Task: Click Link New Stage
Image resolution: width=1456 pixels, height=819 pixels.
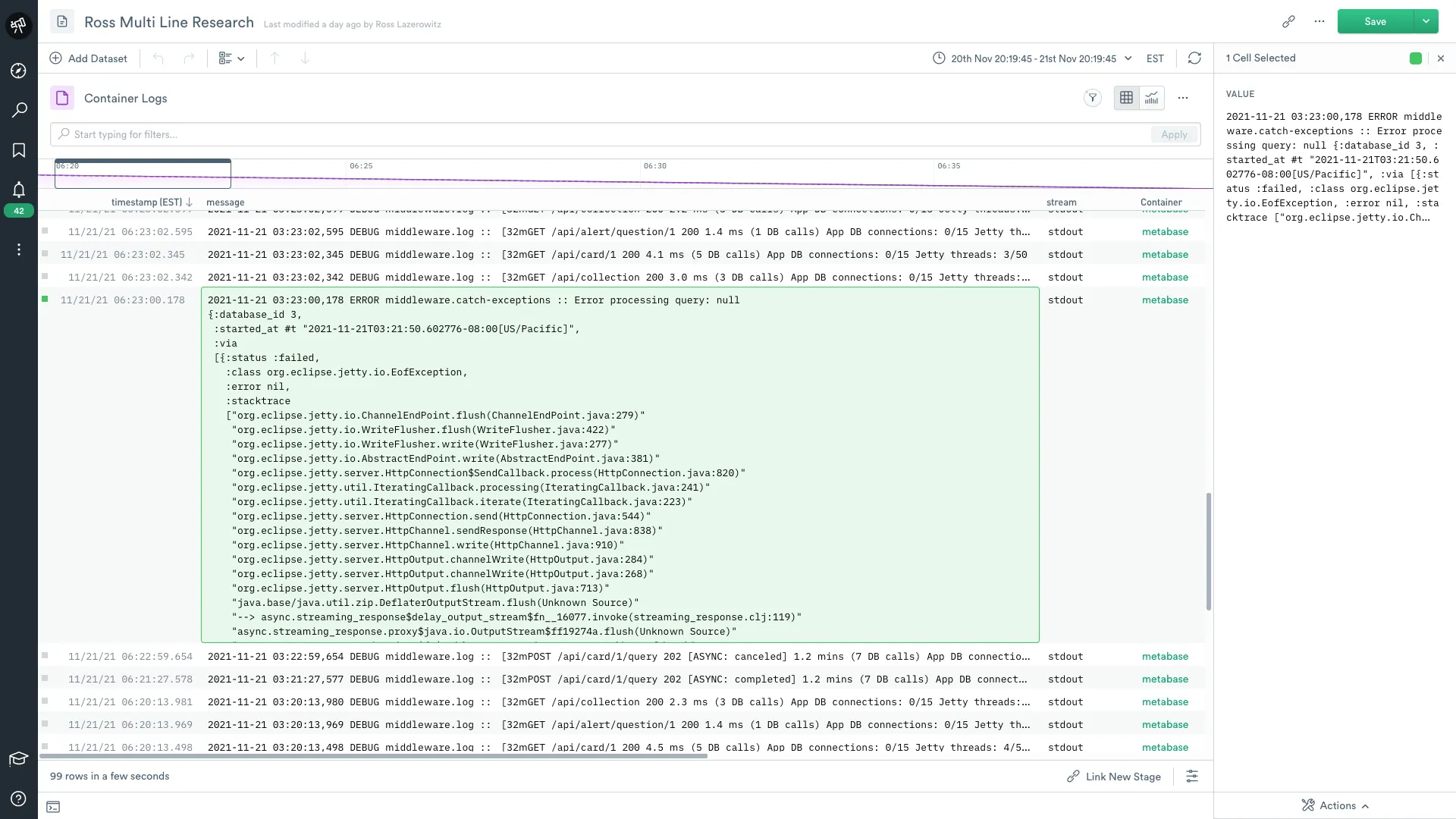Action: (1114, 777)
